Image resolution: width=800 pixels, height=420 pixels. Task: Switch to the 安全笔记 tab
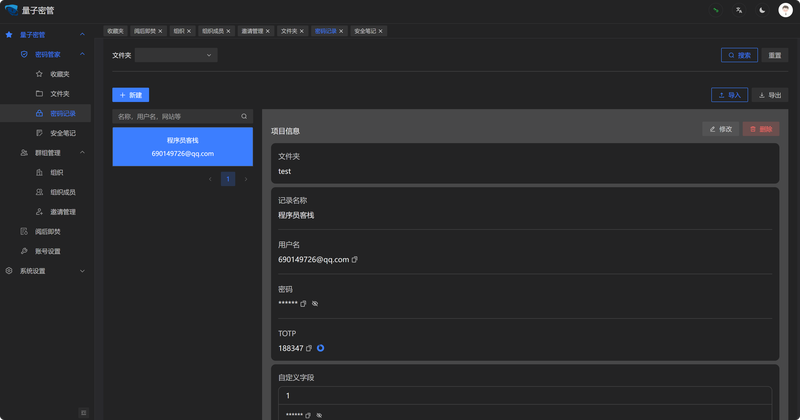click(x=365, y=31)
